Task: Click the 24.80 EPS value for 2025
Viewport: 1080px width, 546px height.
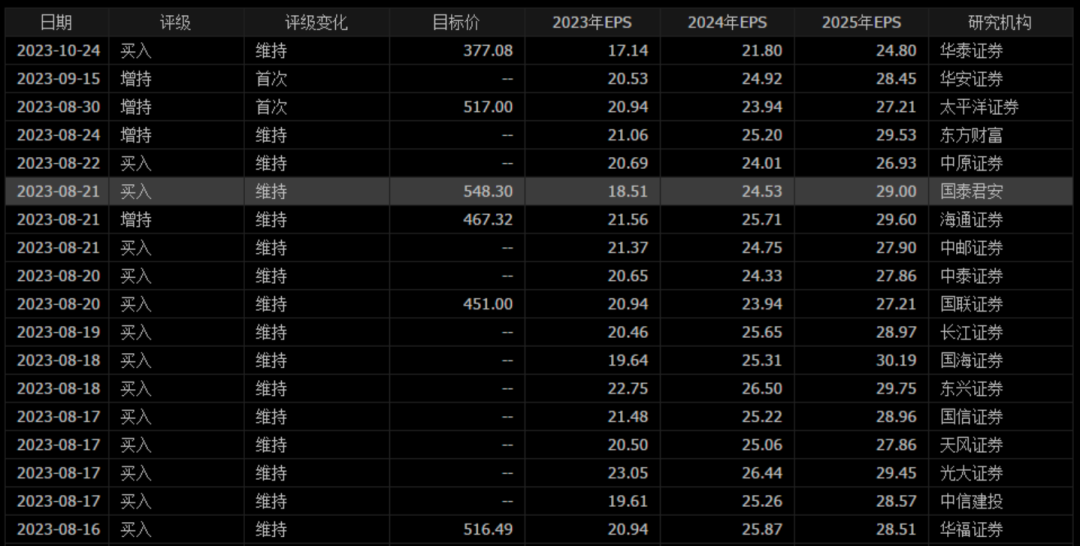Action: pos(896,51)
